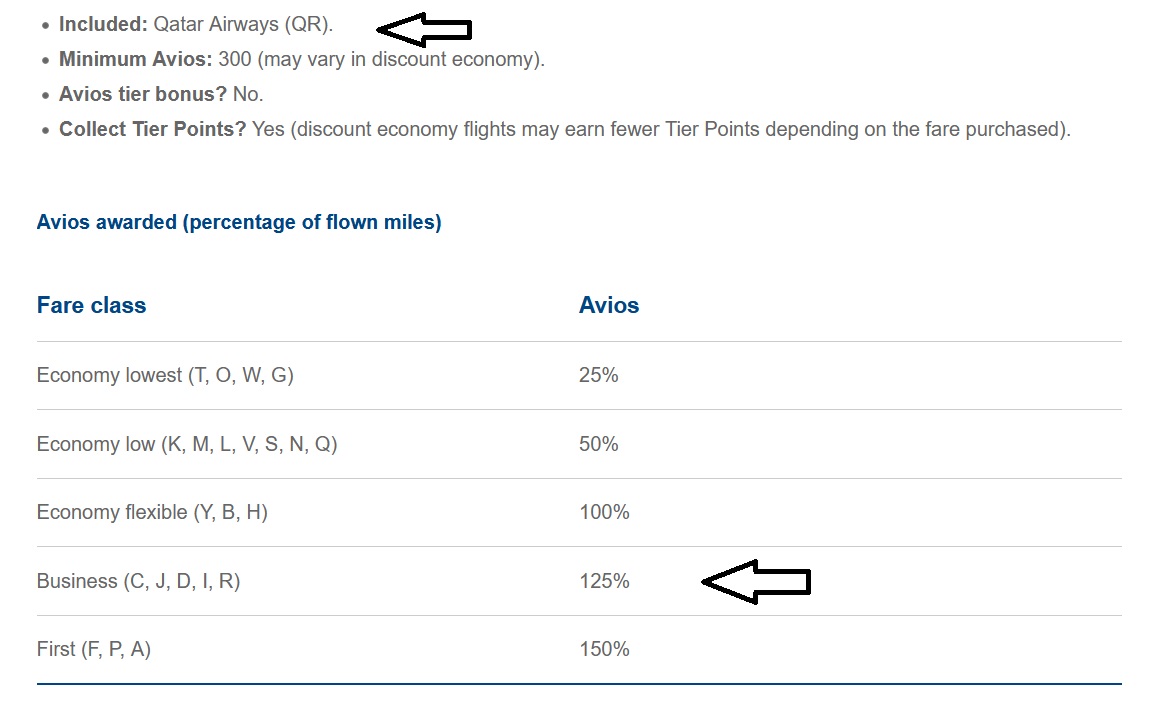The image size is (1157, 714).
Task: Click the 100% Avios value
Action: (604, 512)
